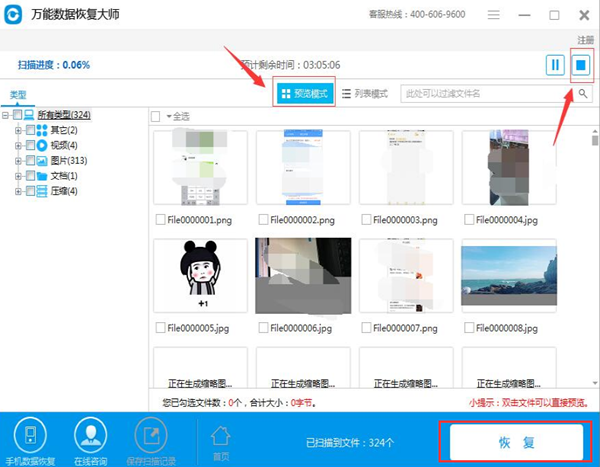Viewport: 600px width, 467px height.
Task: Pause the scan with the pause button
Action: click(x=555, y=65)
